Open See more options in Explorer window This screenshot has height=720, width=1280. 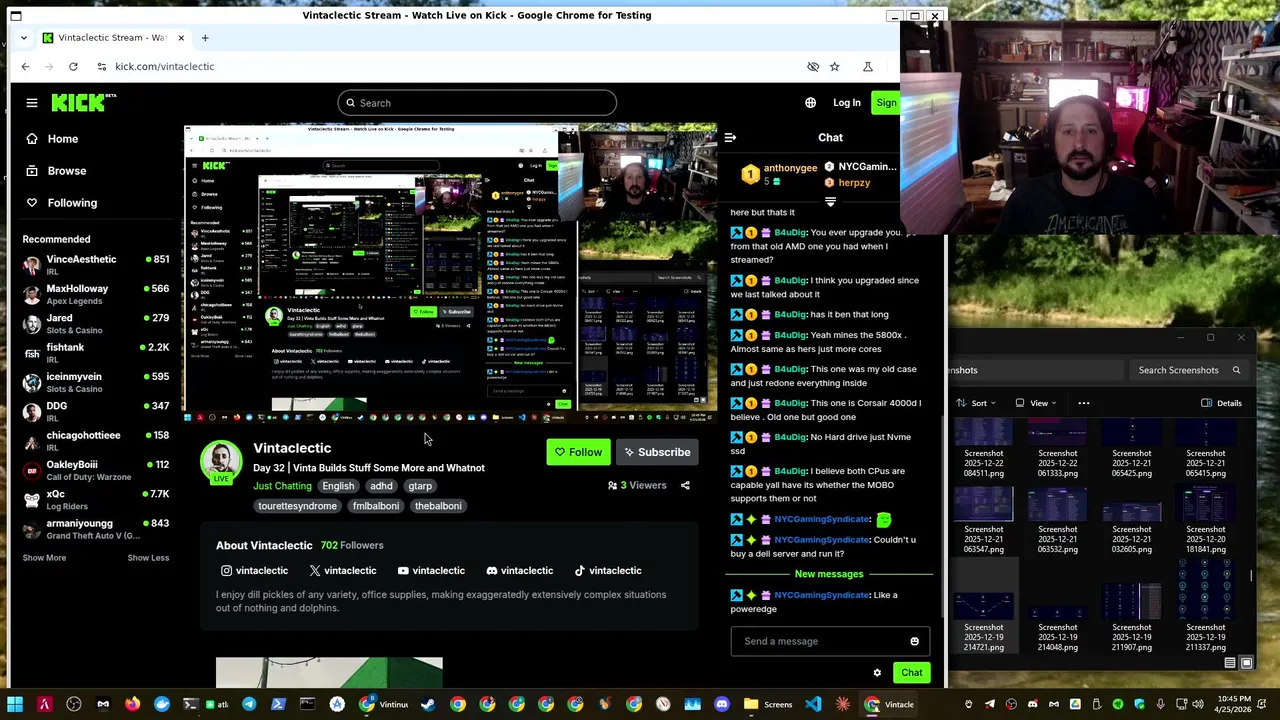(1083, 403)
